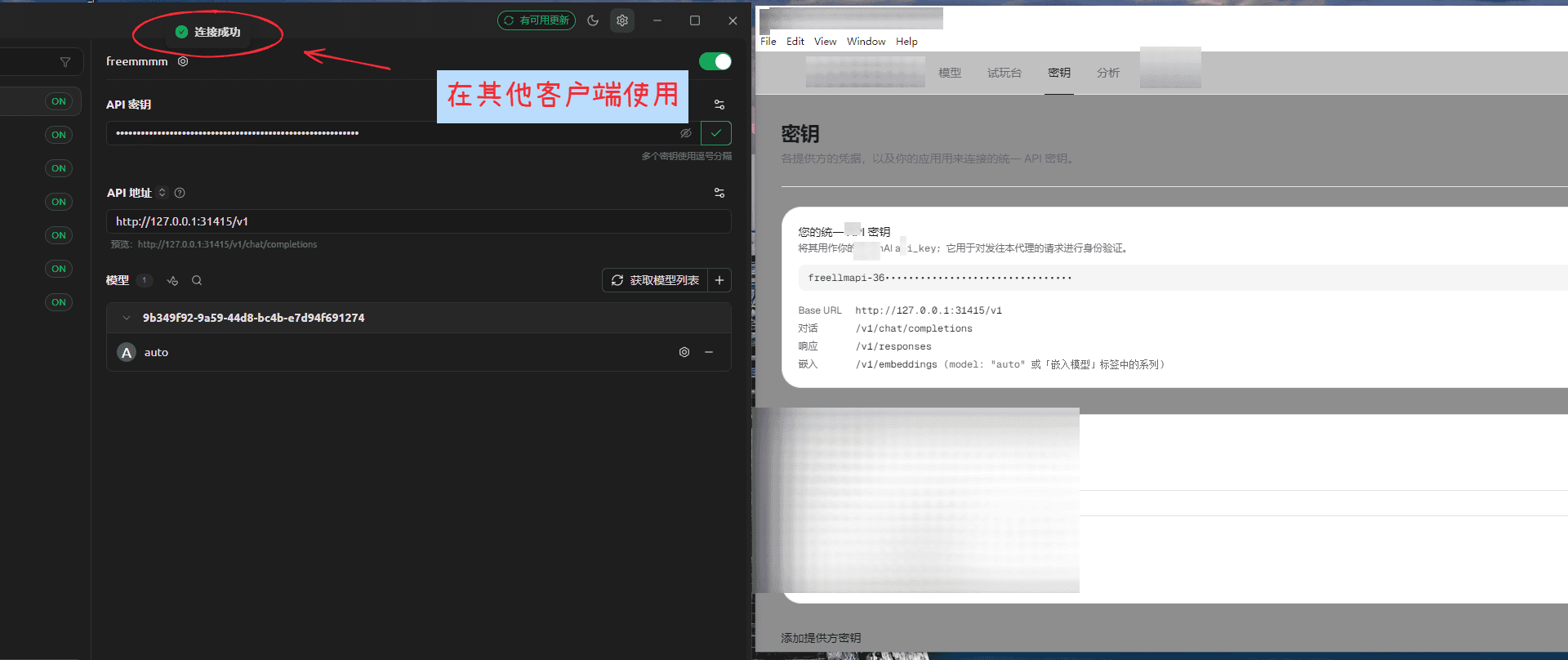Focus the masked API 密钥 input field
1568x660 pixels.
point(403,133)
